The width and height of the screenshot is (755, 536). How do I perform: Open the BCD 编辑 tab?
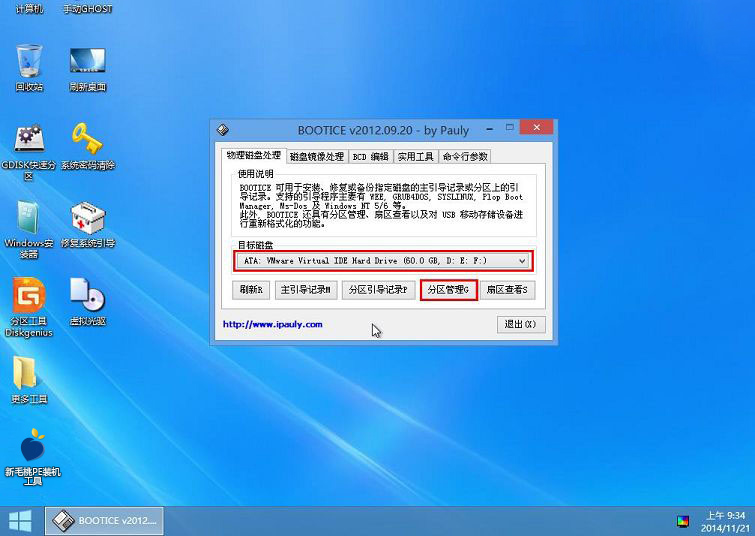370,157
